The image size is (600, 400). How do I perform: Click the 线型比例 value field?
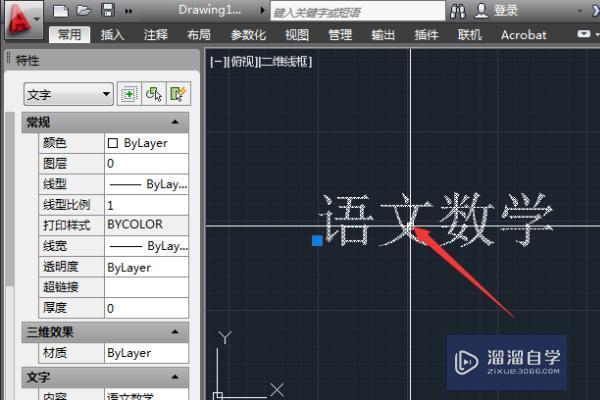coord(147,205)
